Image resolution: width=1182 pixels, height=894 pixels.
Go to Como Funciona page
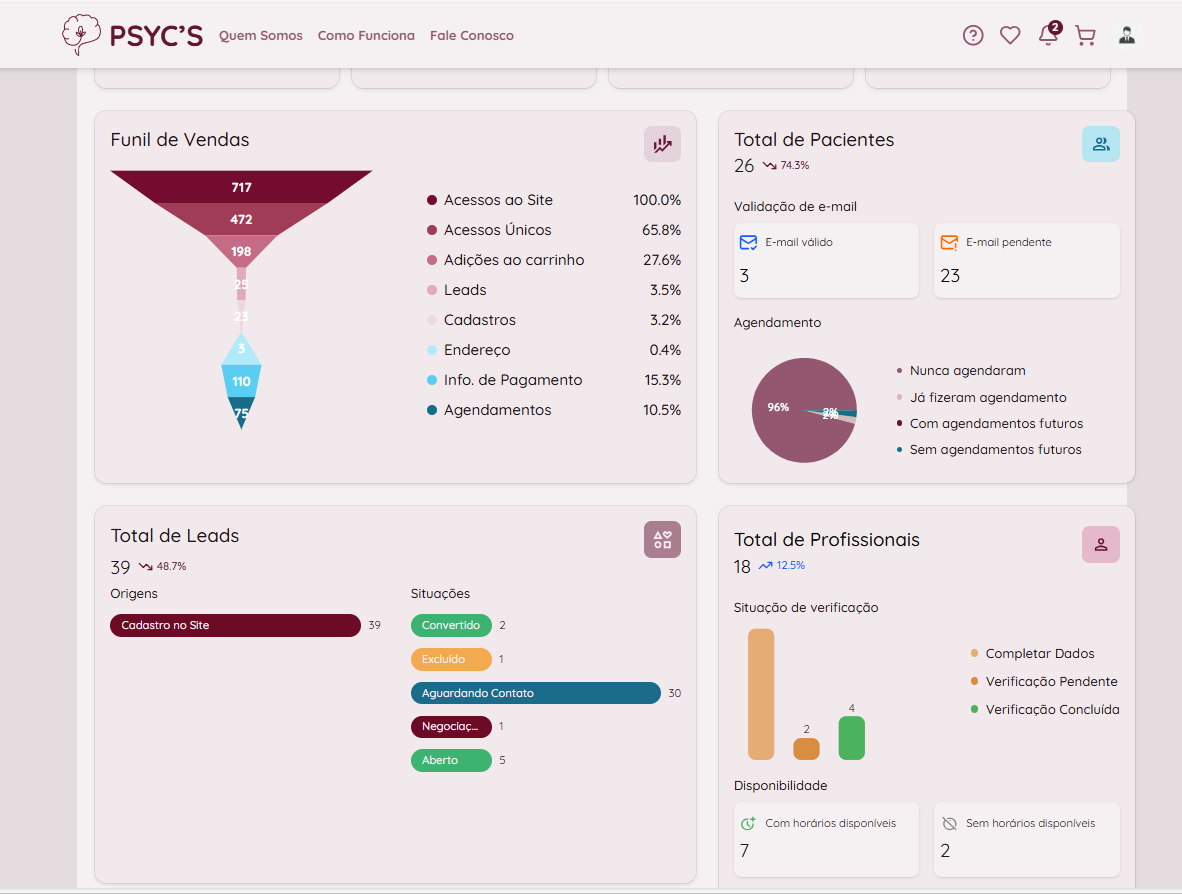point(366,35)
